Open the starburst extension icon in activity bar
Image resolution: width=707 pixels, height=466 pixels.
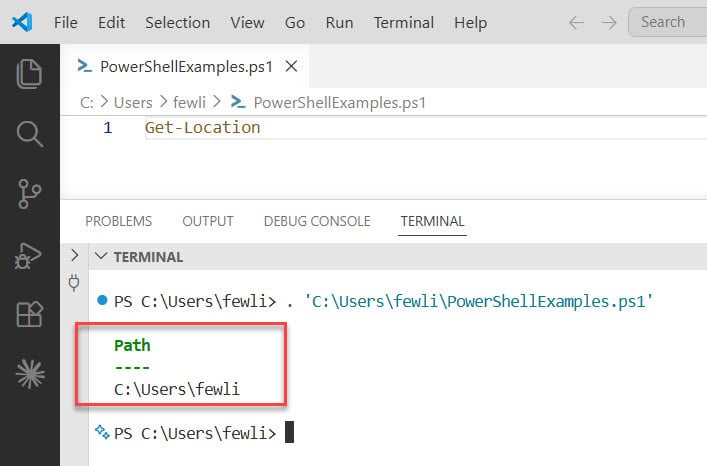30,374
